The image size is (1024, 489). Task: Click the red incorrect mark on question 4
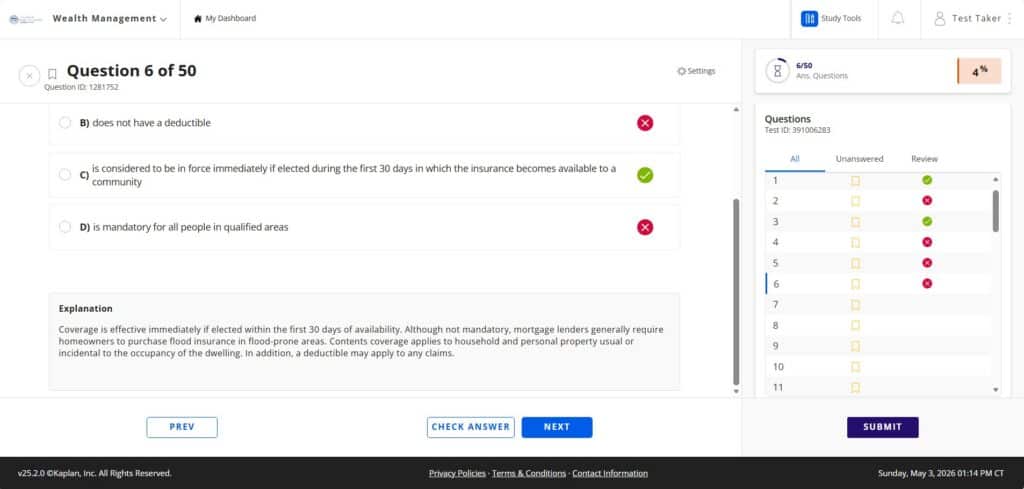(x=927, y=242)
